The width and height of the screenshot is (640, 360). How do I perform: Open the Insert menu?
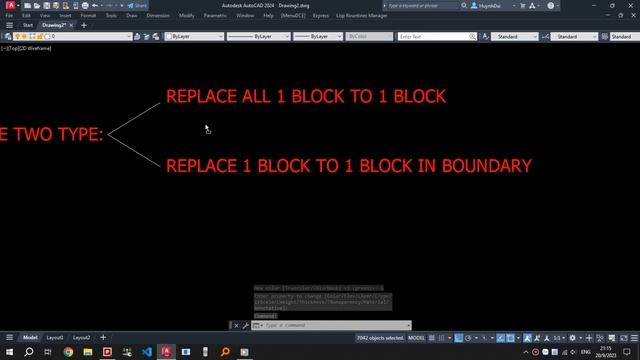[x=65, y=16]
